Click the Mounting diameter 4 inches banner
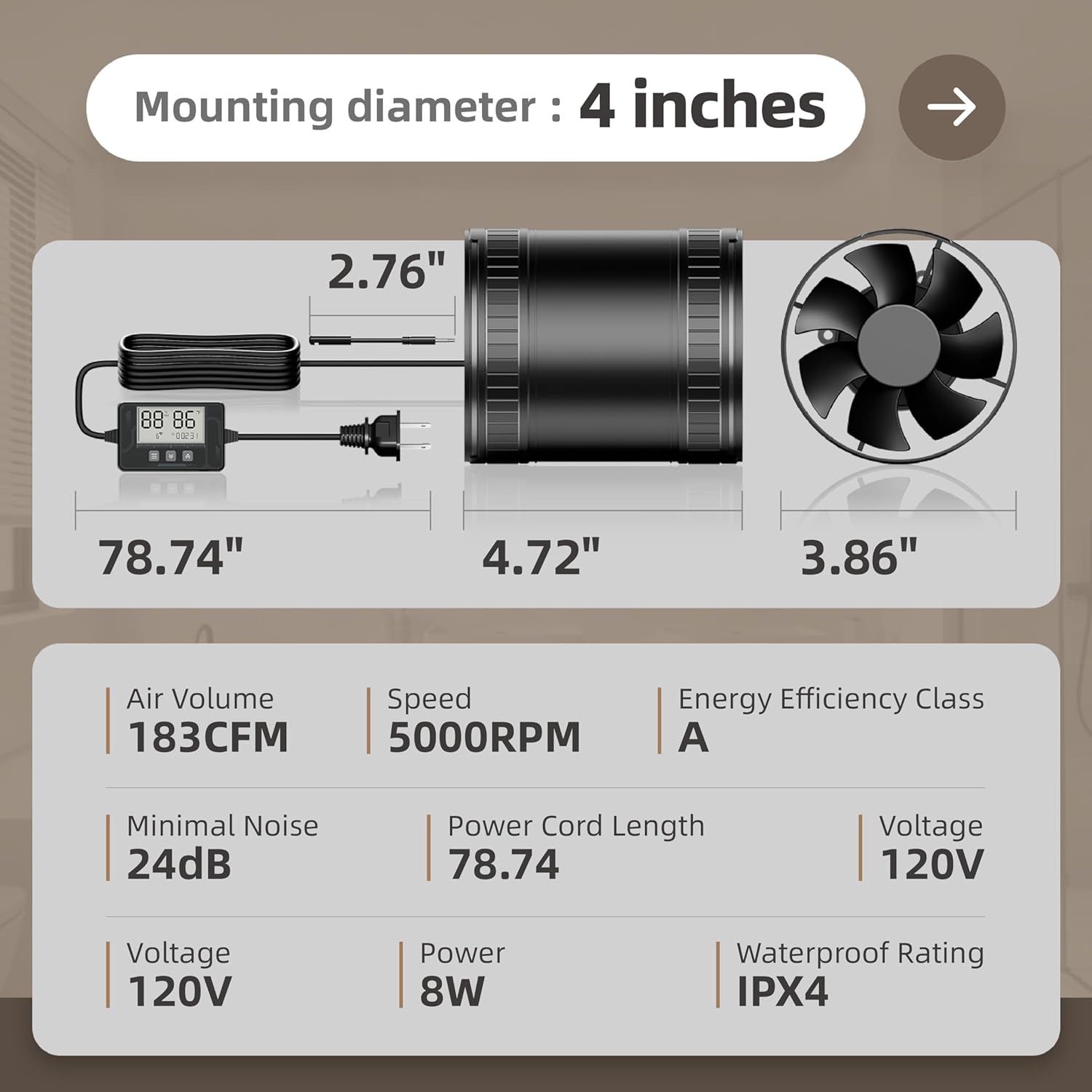Screen dimensions: 1092x1092 [x=475, y=108]
